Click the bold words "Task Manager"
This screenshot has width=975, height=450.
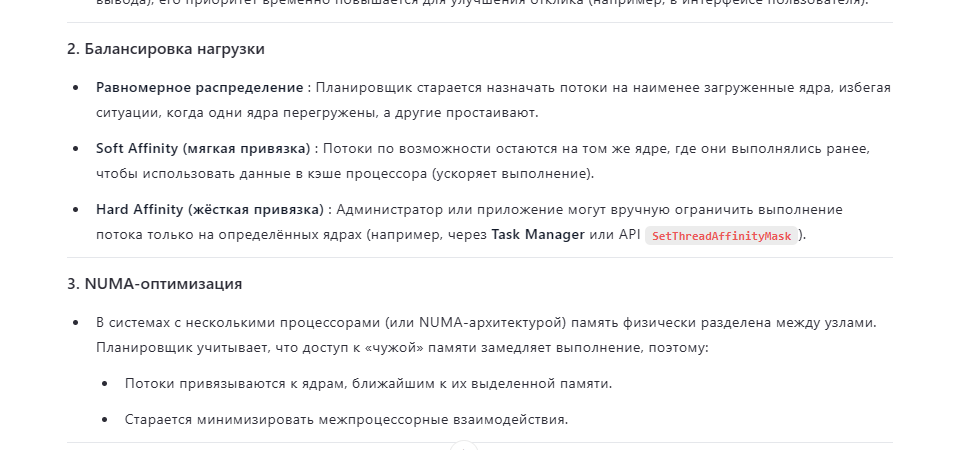538,235
